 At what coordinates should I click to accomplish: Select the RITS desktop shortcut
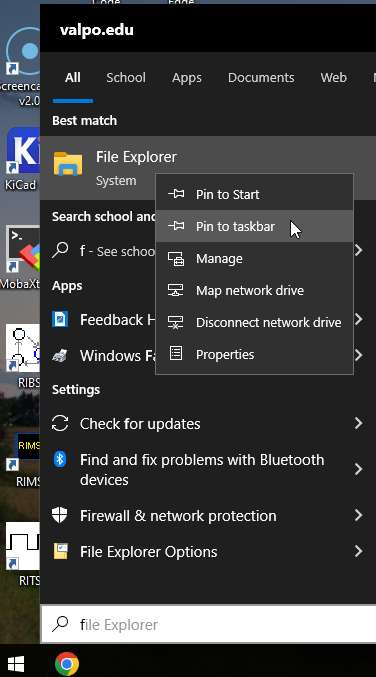[23, 554]
